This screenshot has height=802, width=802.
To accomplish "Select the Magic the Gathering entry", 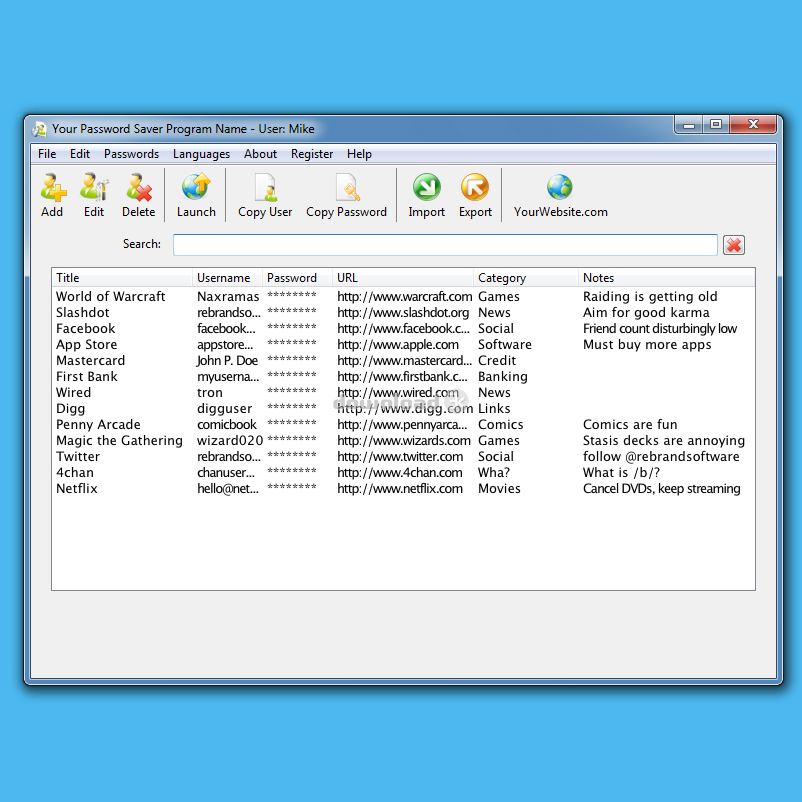I will 119,440.
